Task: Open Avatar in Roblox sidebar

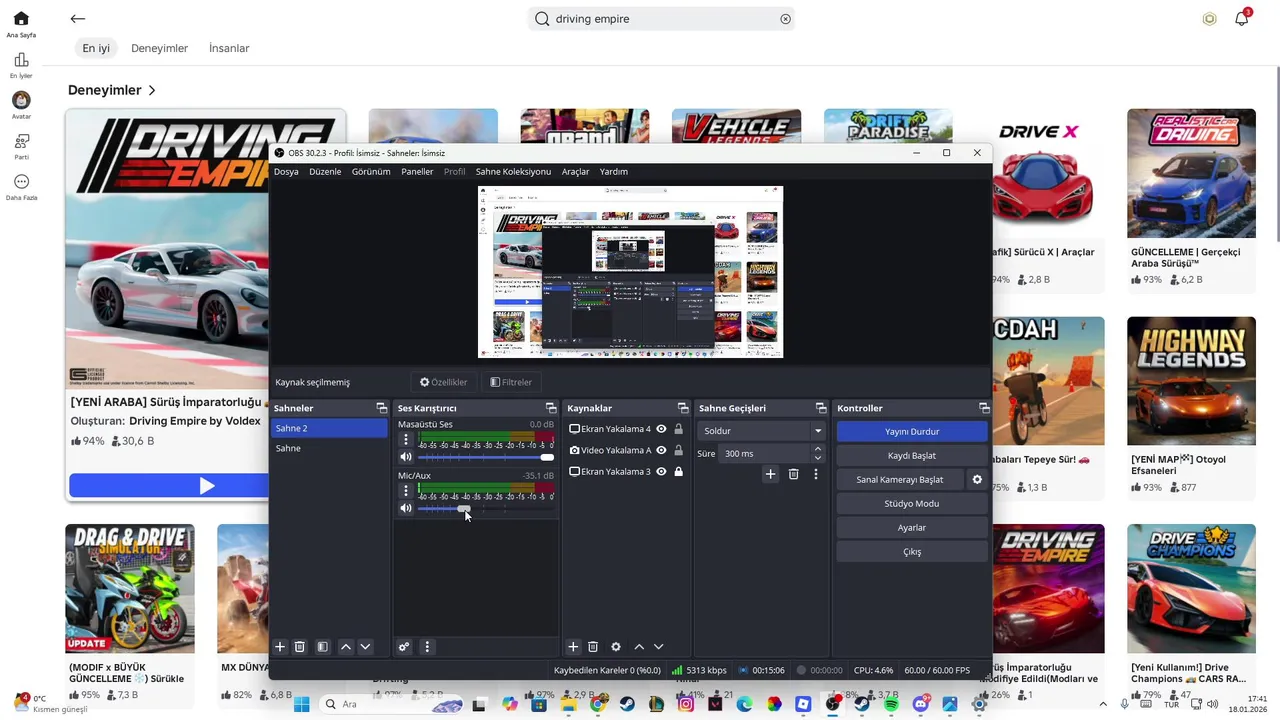Action: [21, 105]
